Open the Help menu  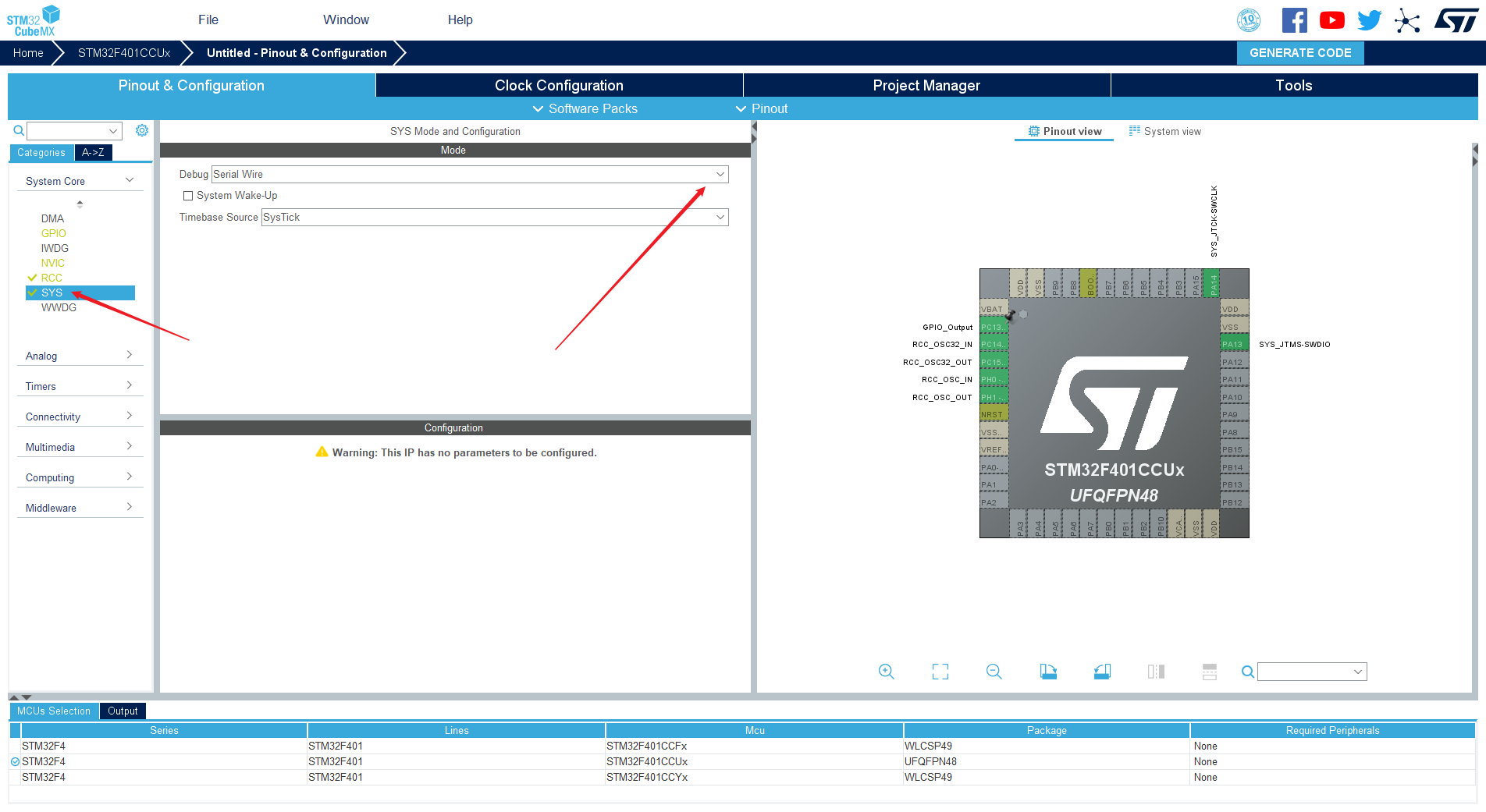460,20
